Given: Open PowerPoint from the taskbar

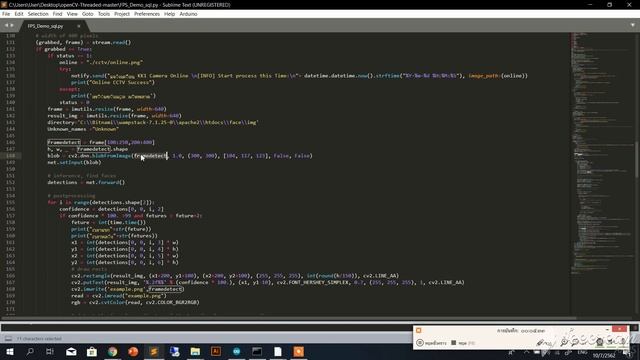Looking at the screenshot, I should (133, 352).
